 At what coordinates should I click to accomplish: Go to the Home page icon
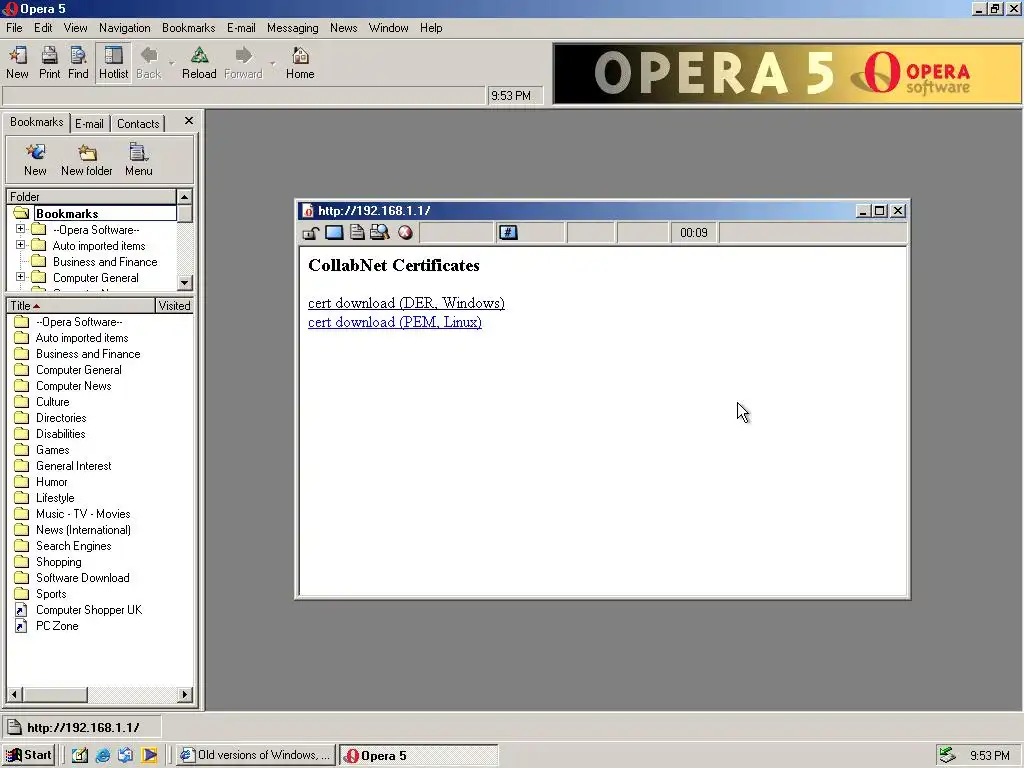coord(300,63)
